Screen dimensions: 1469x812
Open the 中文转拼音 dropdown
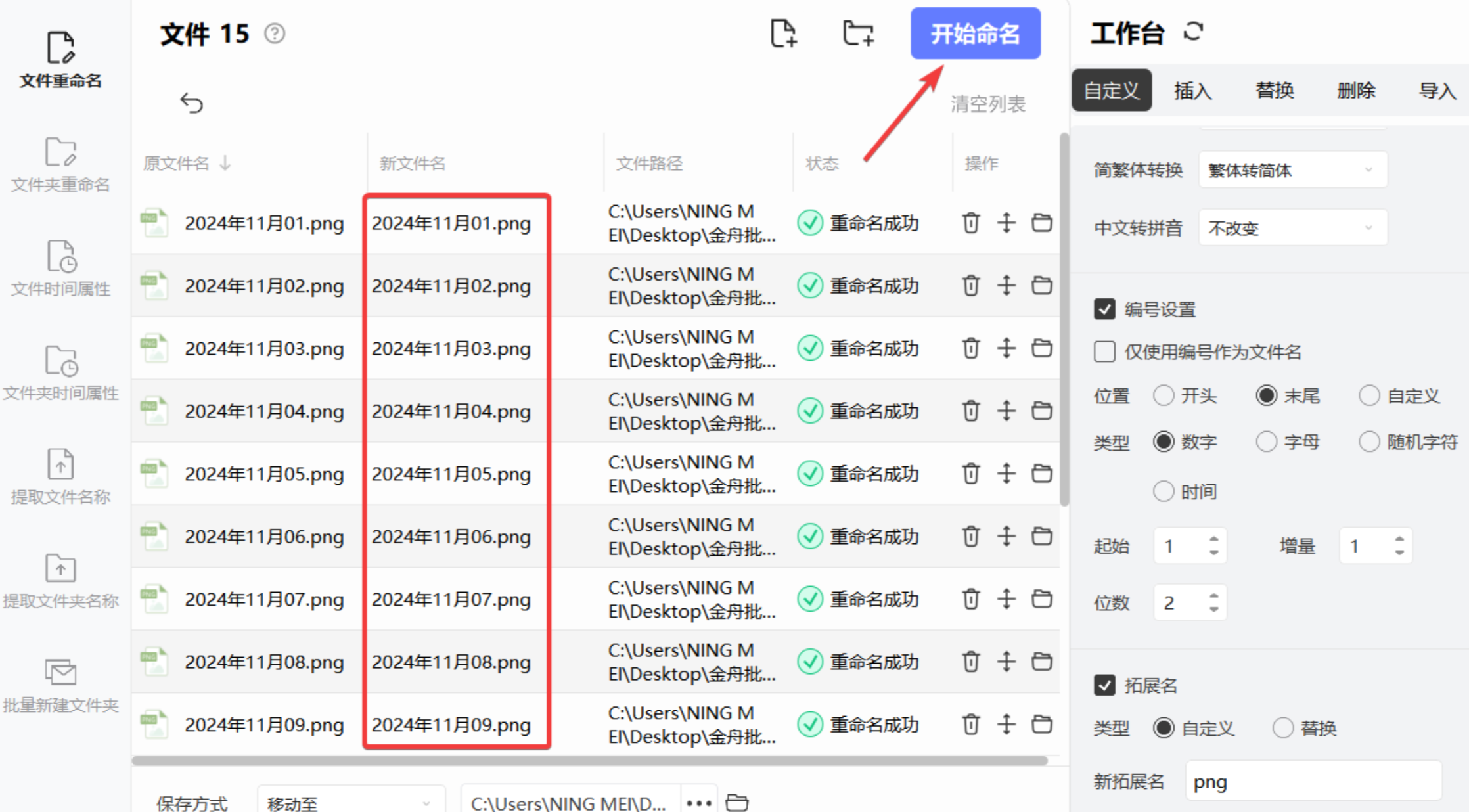1292,228
